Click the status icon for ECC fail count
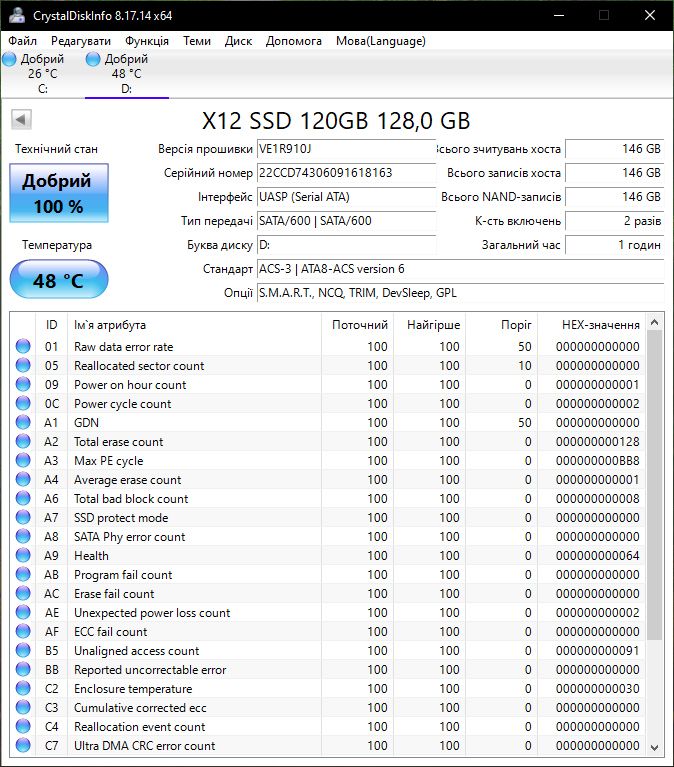The width and height of the screenshot is (674, 767). [23, 632]
